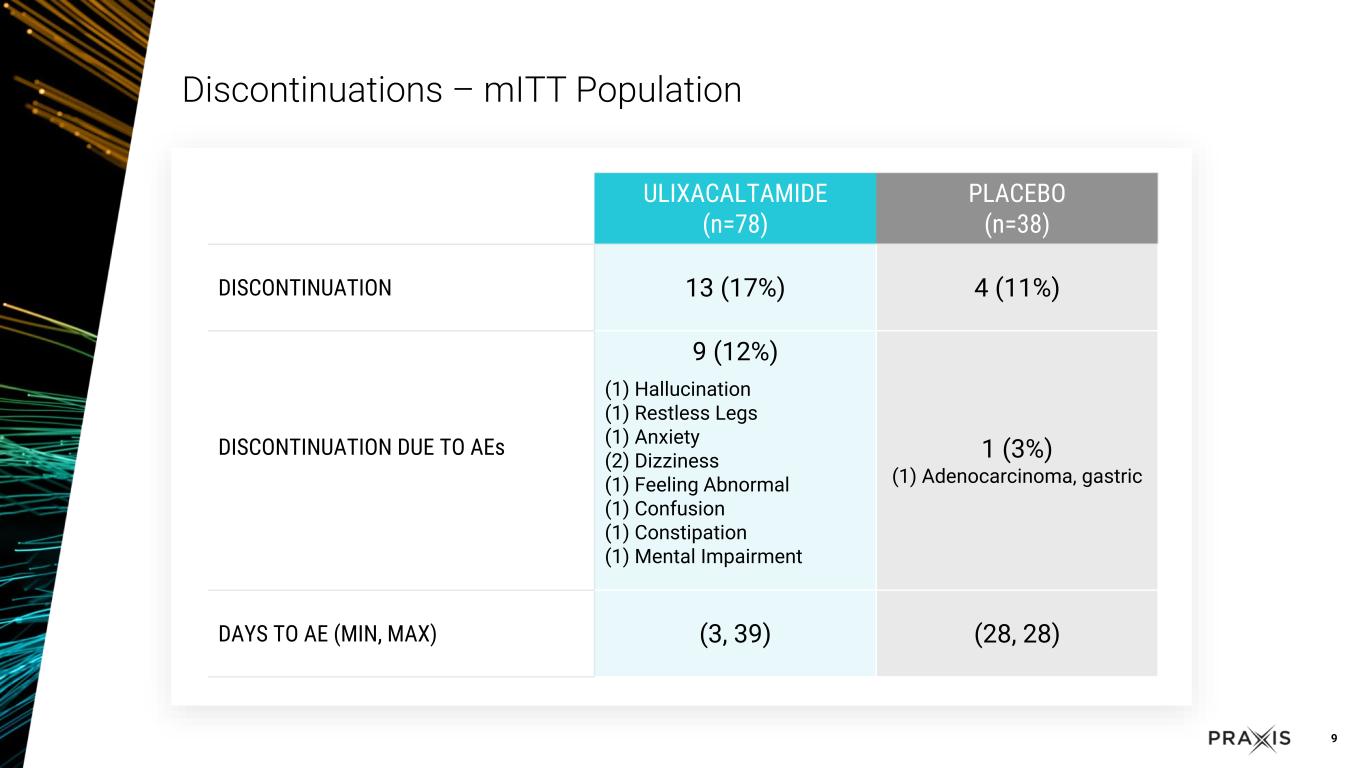Screen dimensions: 1365x768
Task: Click the '9 (12%)' value
Action: click(x=735, y=352)
